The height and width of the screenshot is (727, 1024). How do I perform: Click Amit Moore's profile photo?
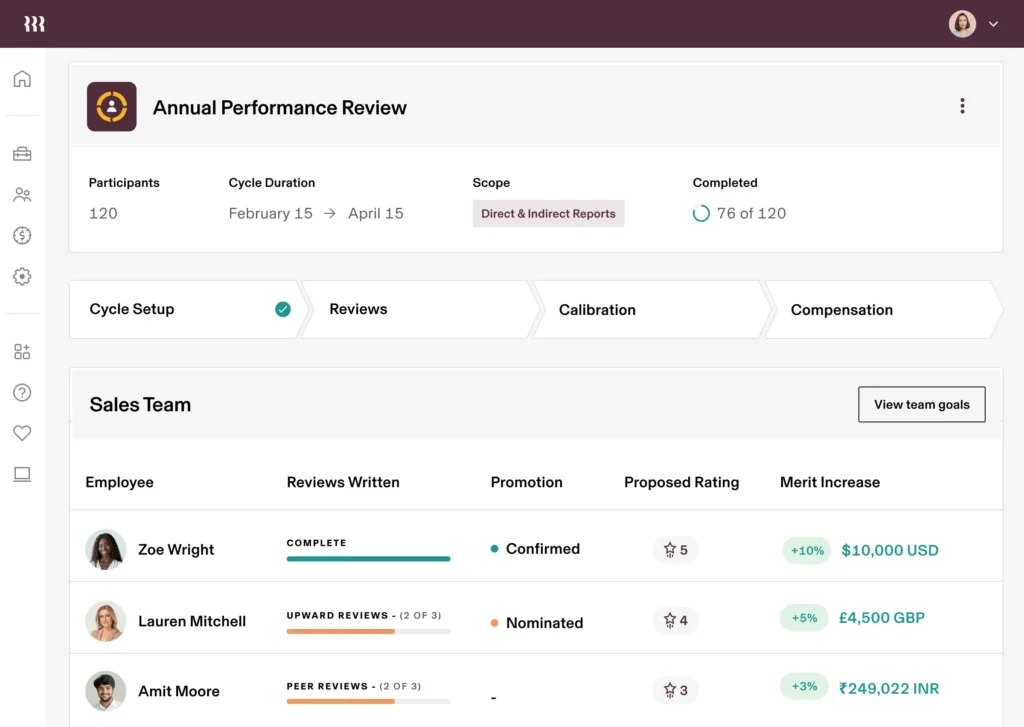pyautogui.click(x=105, y=691)
